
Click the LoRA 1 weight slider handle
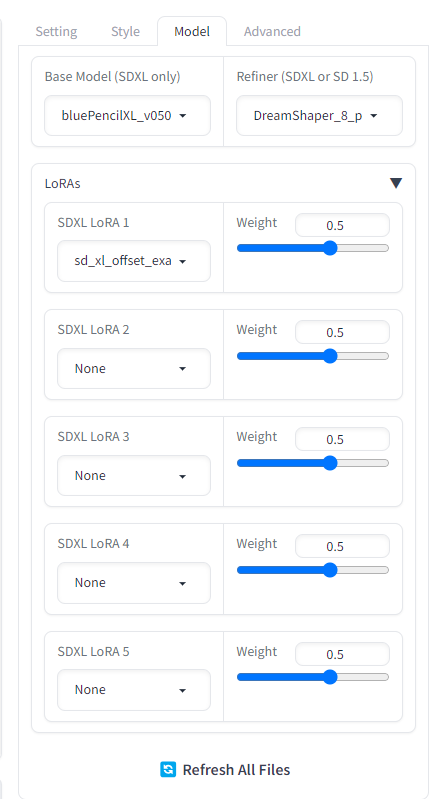330,248
